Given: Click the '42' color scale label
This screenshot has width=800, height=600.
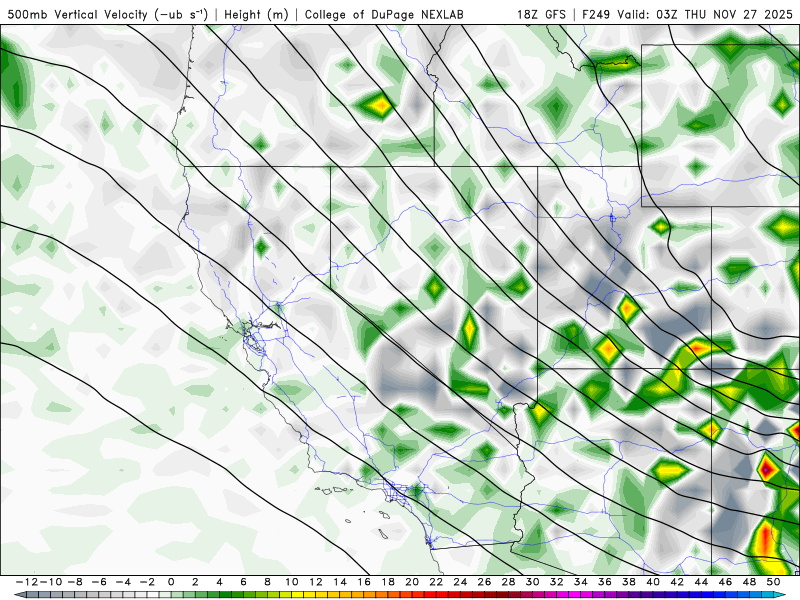Looking at the screenshot, I should (x=677, y=582).
